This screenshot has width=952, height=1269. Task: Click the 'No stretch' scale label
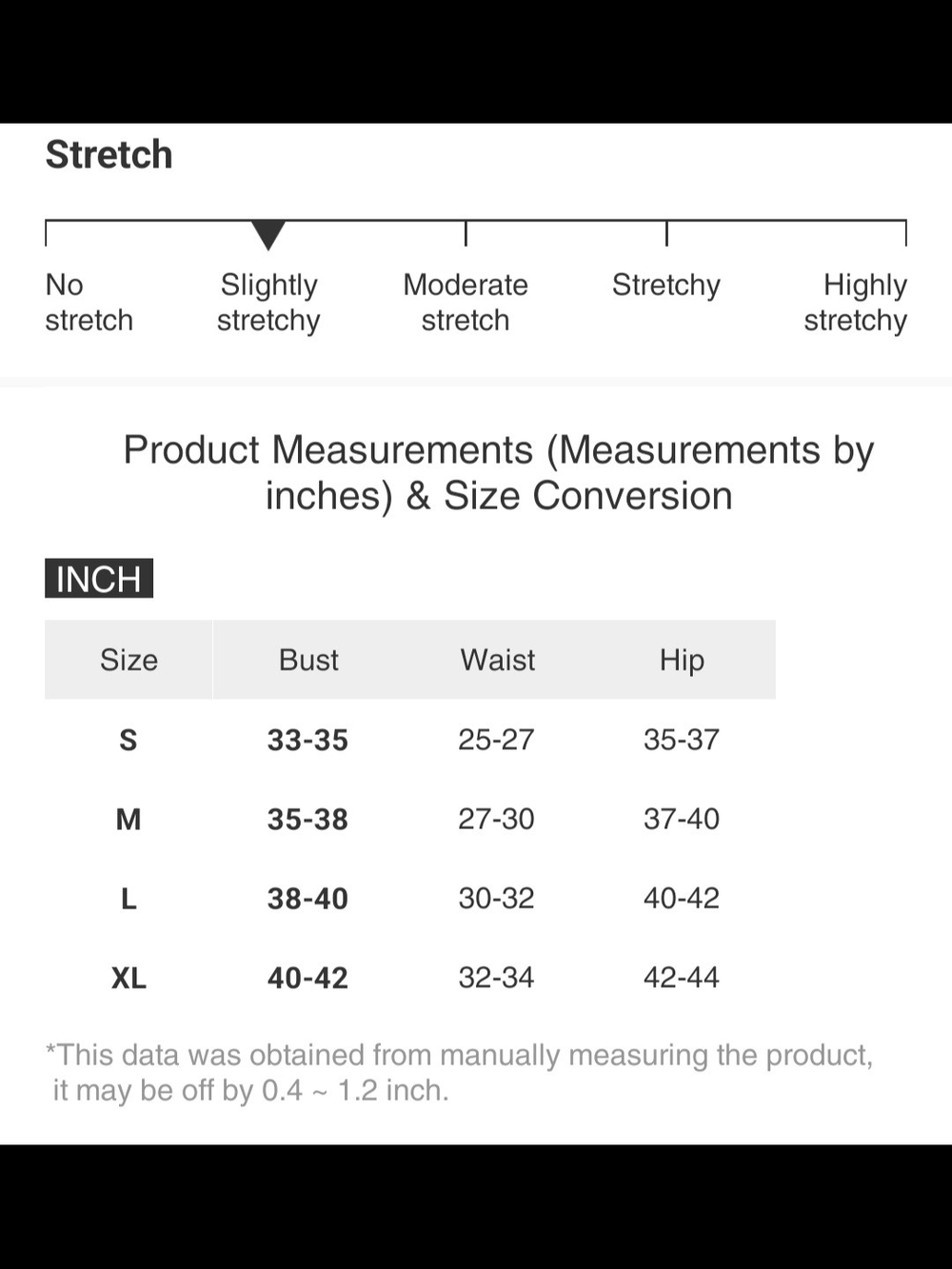pyautogui.click(x=89, y=302)
